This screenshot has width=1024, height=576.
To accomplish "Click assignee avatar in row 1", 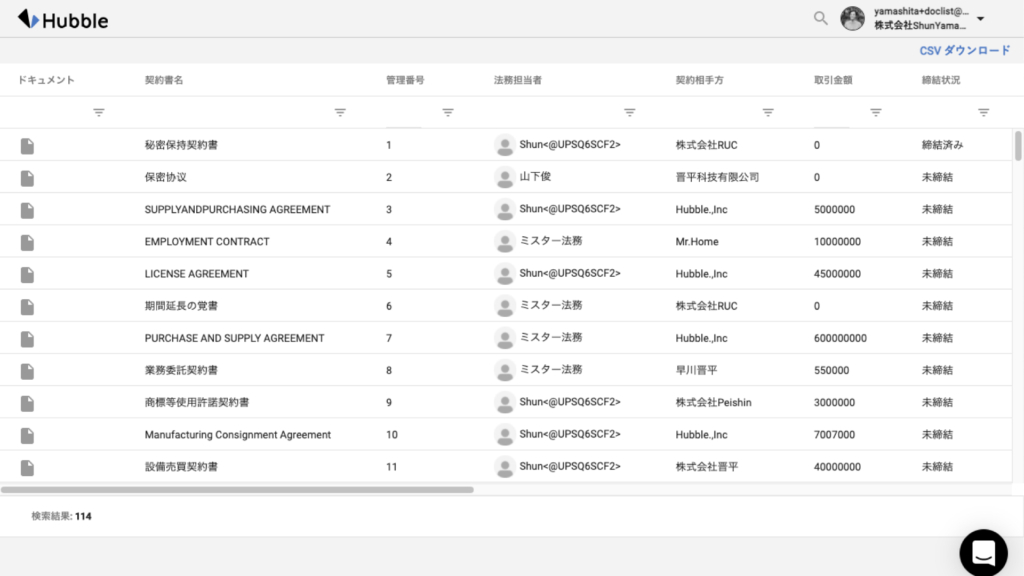I will 504,145.
